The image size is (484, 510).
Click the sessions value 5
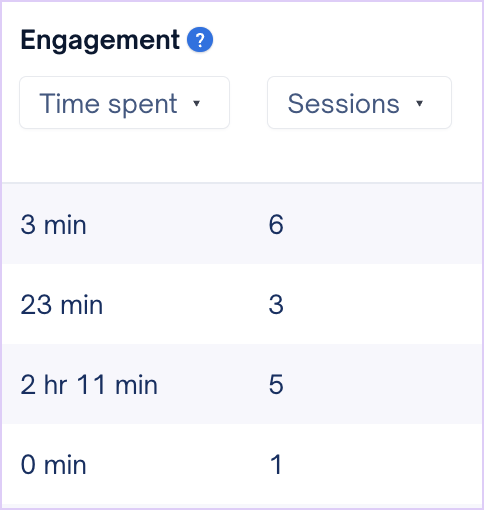(276, 385)
